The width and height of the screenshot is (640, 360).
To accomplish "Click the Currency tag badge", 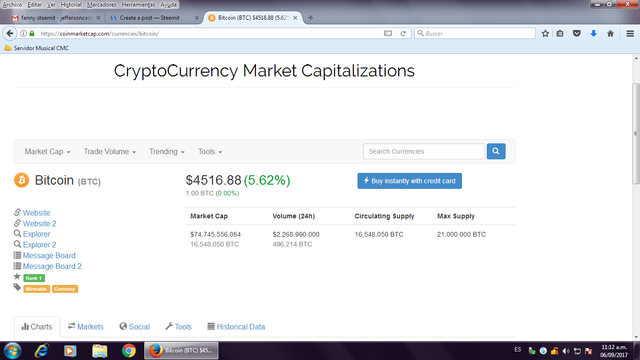I will point(64,289).
